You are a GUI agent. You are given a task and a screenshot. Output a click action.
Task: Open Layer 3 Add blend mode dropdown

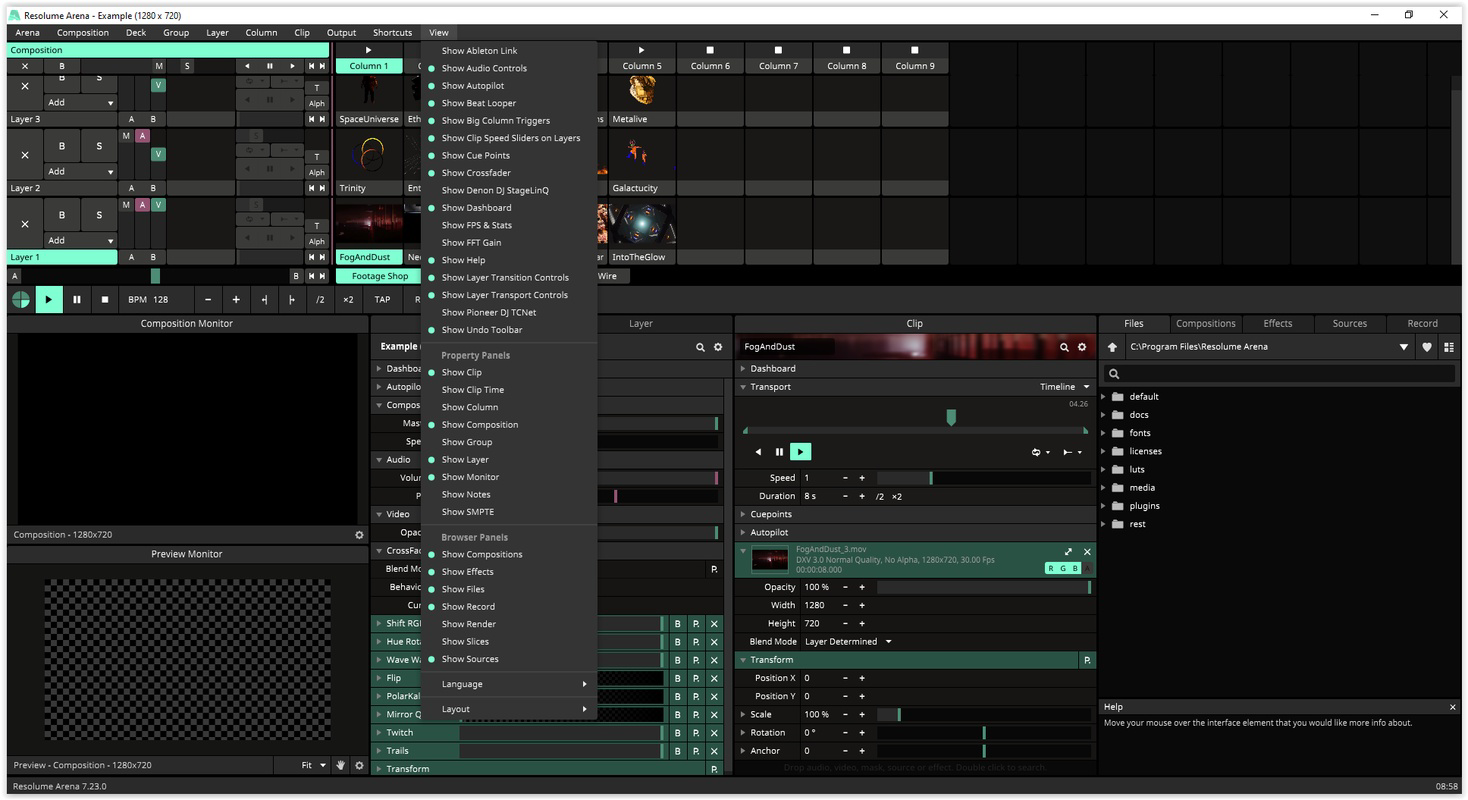coord(81,102)
